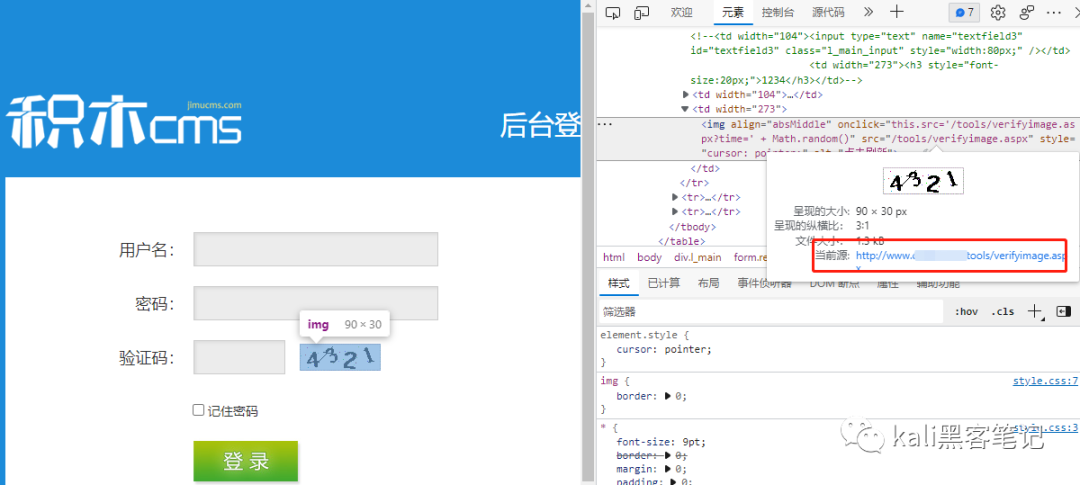Click the cursor: pointer declaration

point(664,349)
